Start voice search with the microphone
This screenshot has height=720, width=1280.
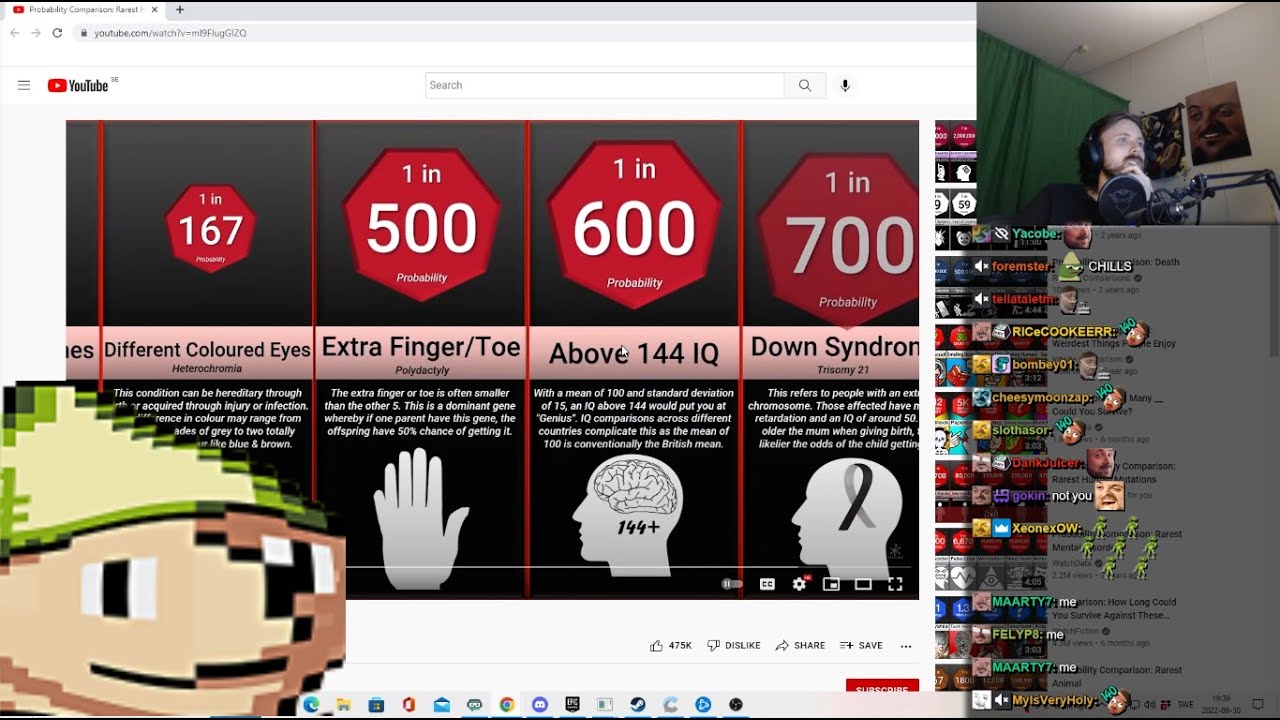pos(845,85)
